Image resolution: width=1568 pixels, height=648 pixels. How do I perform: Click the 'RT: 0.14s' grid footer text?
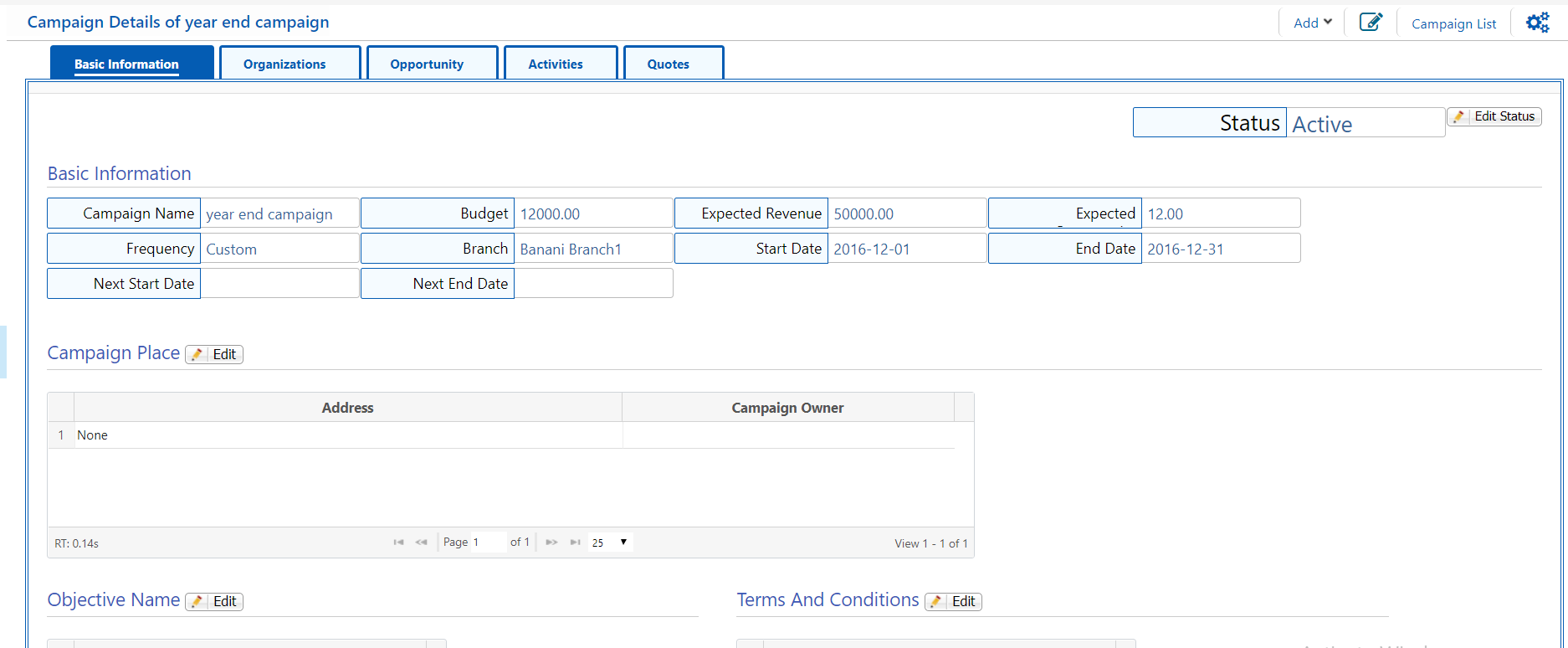point(76,543)
